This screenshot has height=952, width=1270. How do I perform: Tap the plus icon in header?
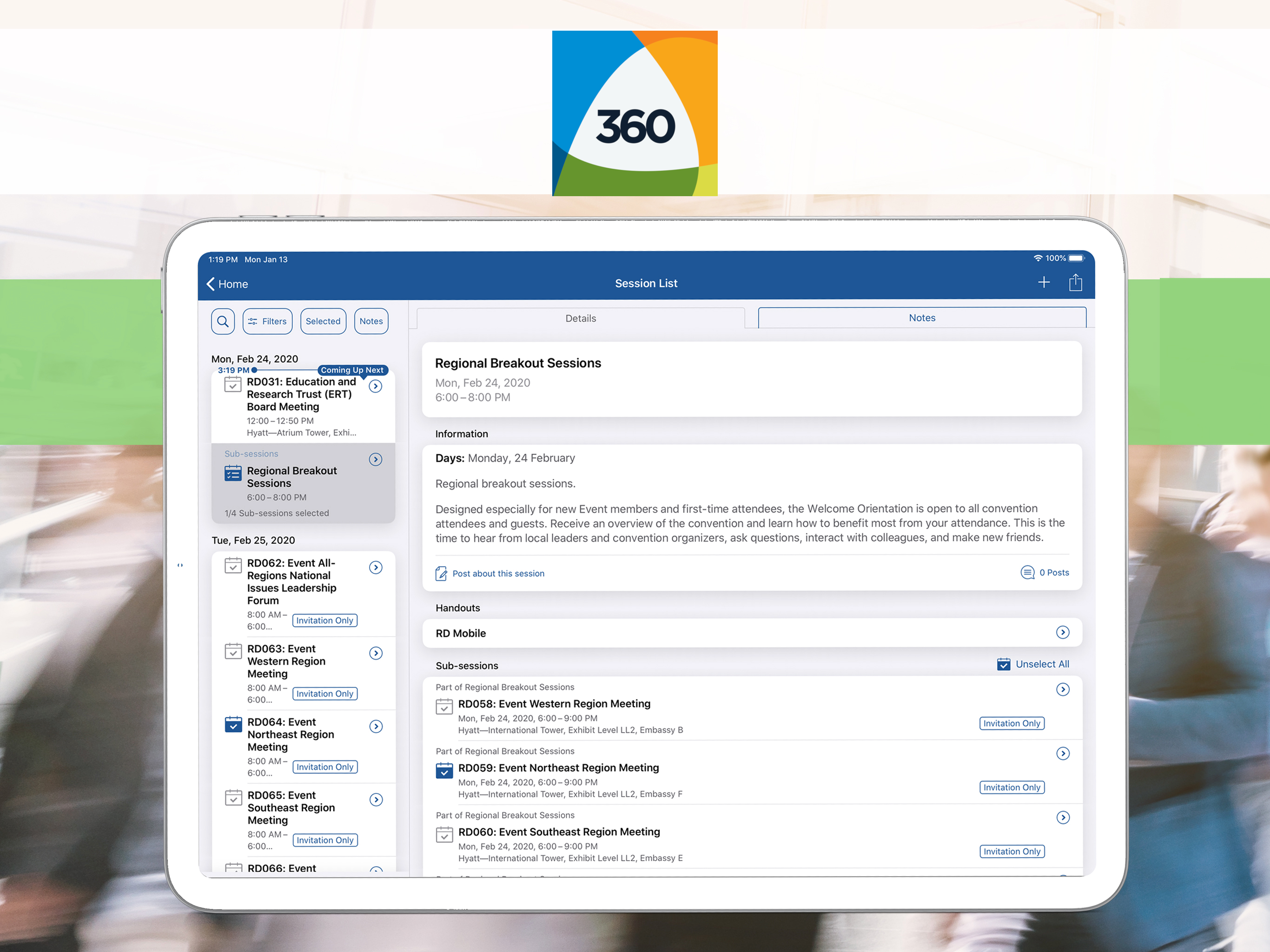1044,283
